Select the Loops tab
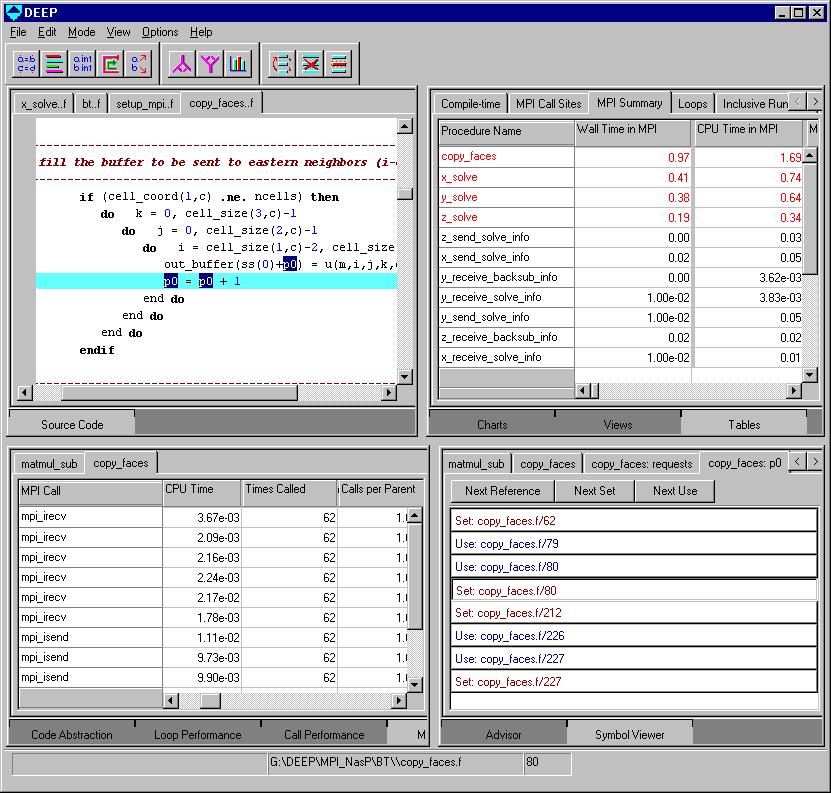This screenshot has width=831, height=793. 693,104
